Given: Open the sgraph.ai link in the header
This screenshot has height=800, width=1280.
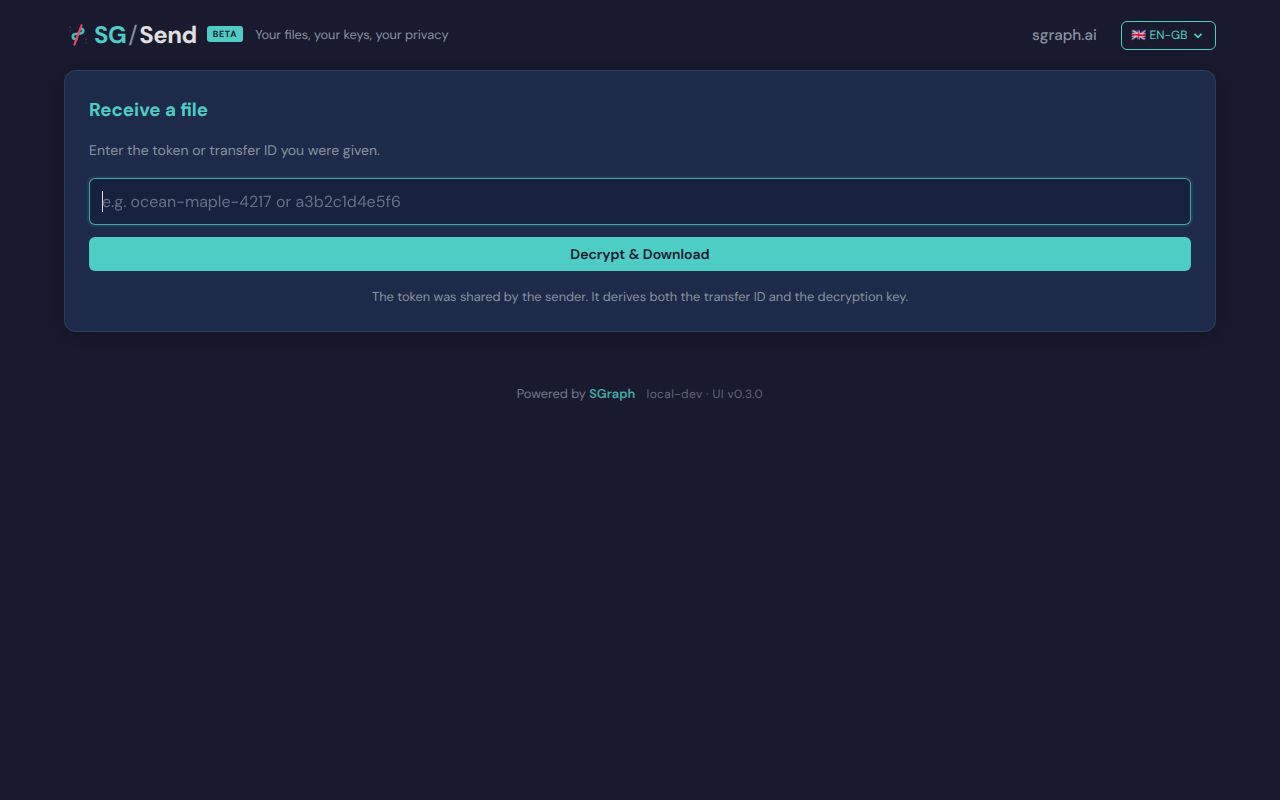Looking at the screenshot, I should tap(1063, 34).
